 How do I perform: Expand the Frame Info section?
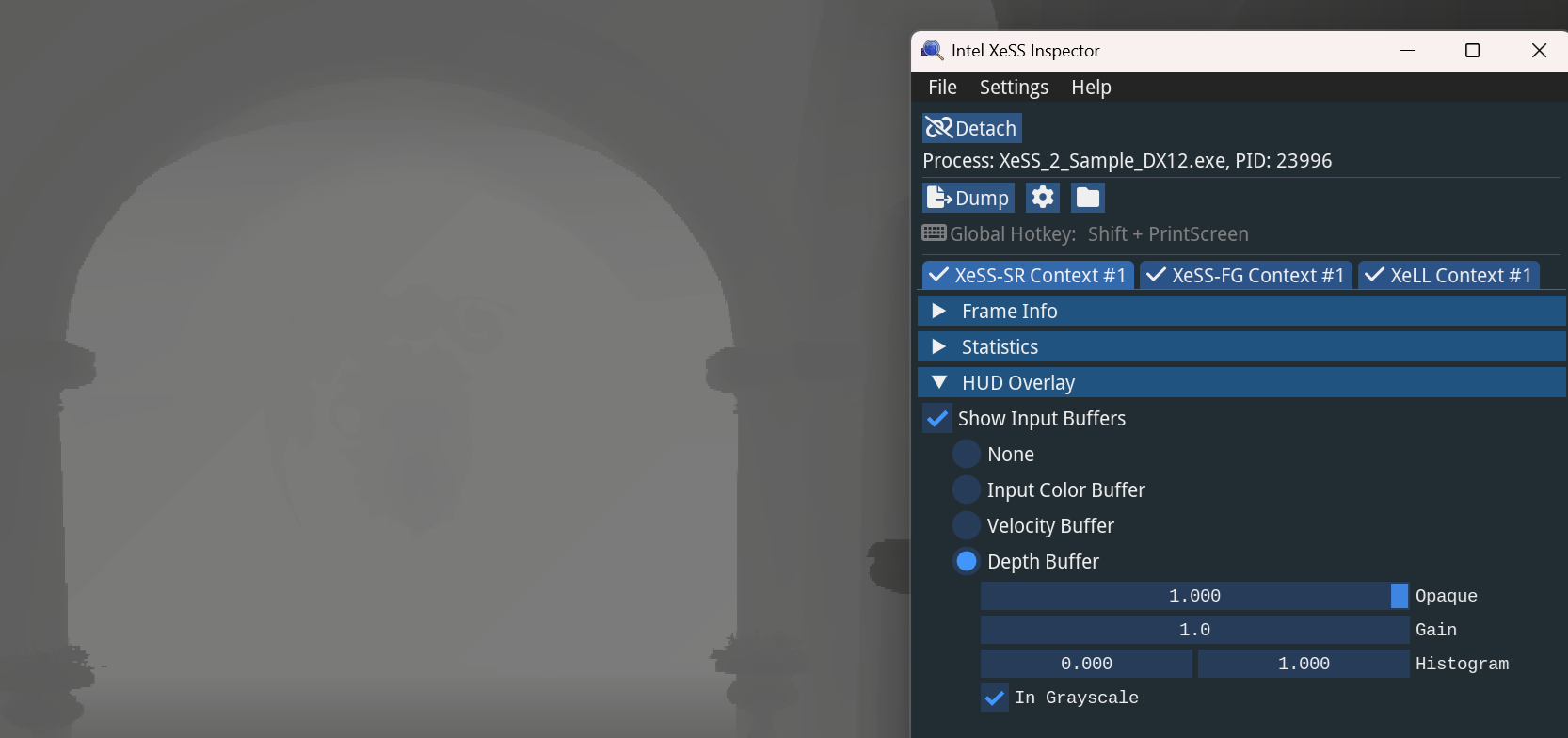tap(1241, 311)
